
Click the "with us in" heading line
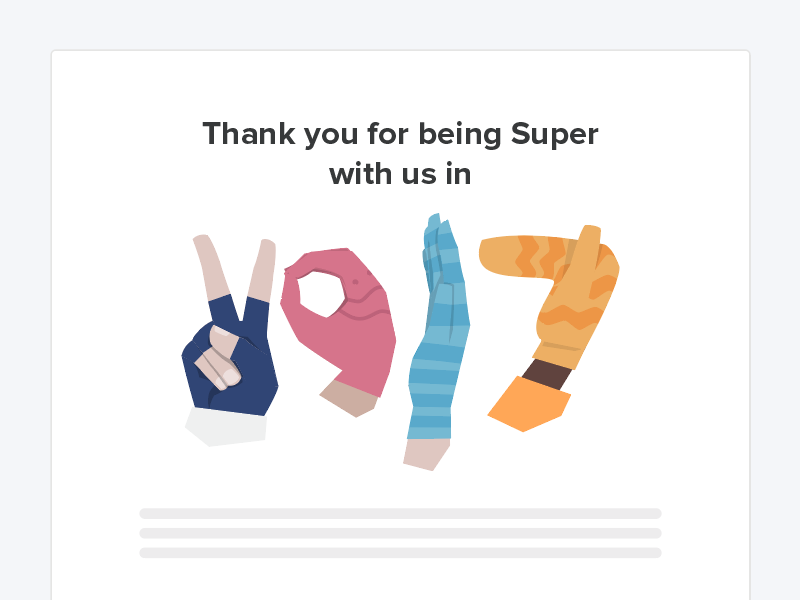pyautogui.click(x=400, y=173)
